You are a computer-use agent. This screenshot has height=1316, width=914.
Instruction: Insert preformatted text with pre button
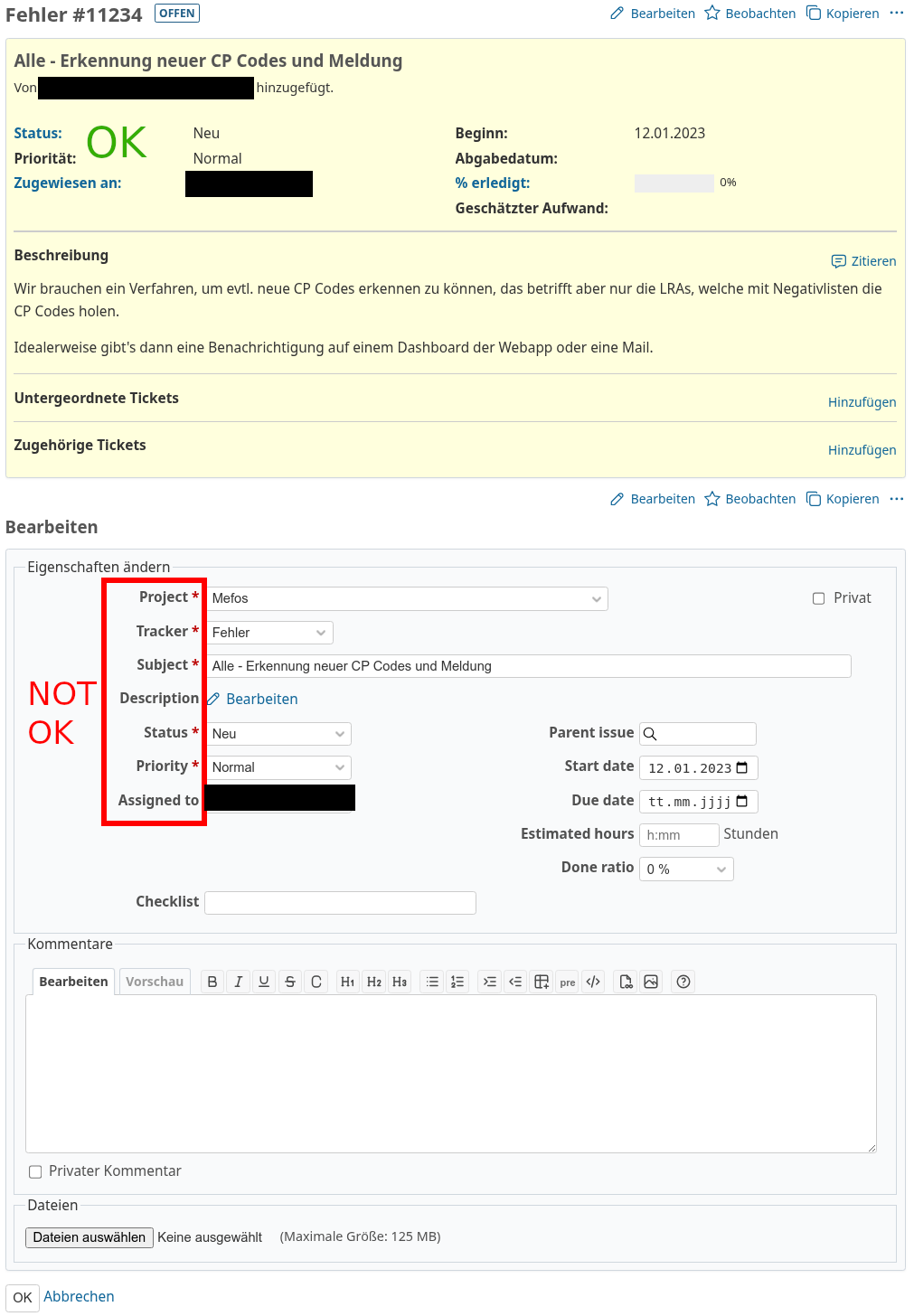[x=568, y=982]
